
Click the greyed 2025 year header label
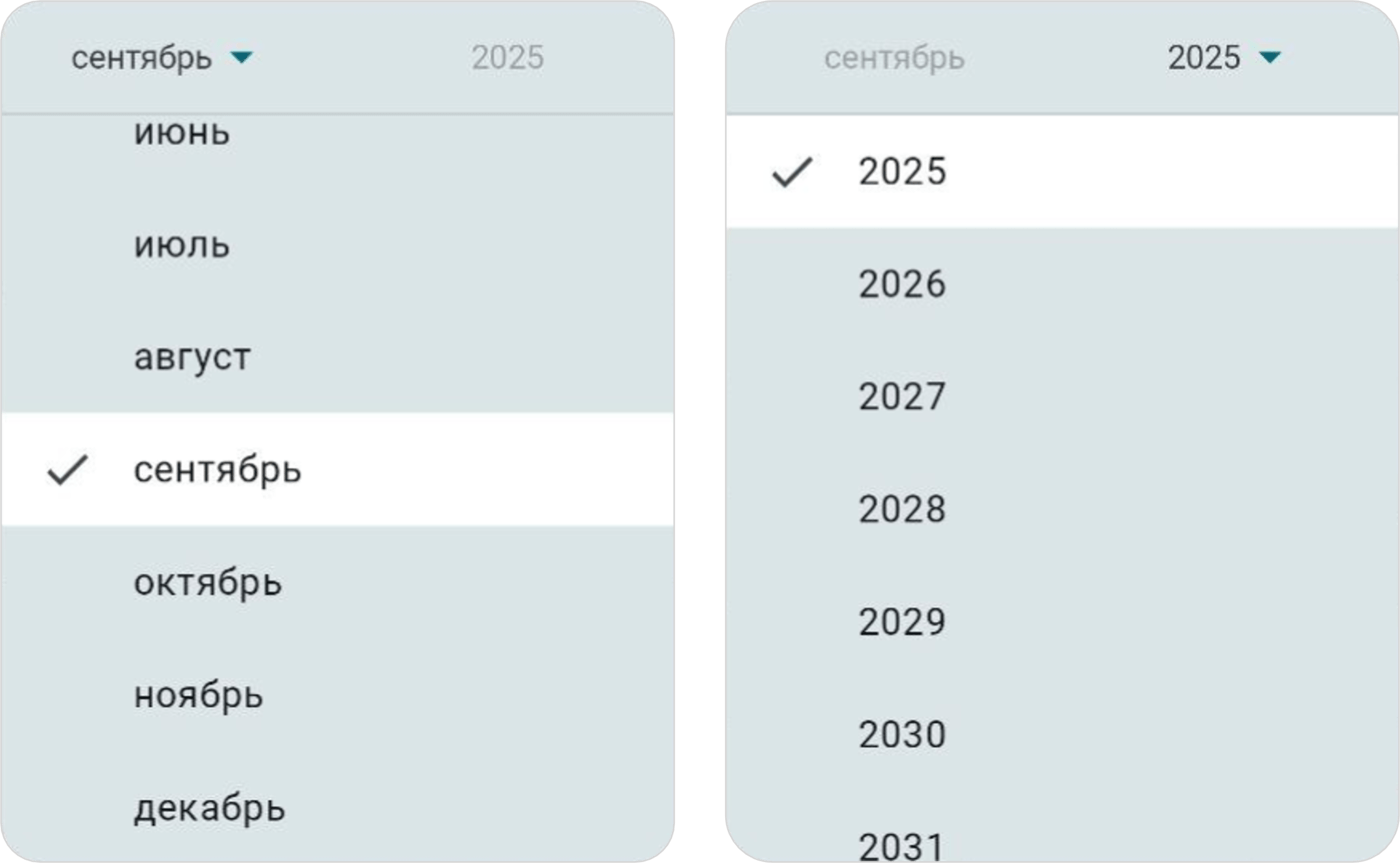(508, 58)
